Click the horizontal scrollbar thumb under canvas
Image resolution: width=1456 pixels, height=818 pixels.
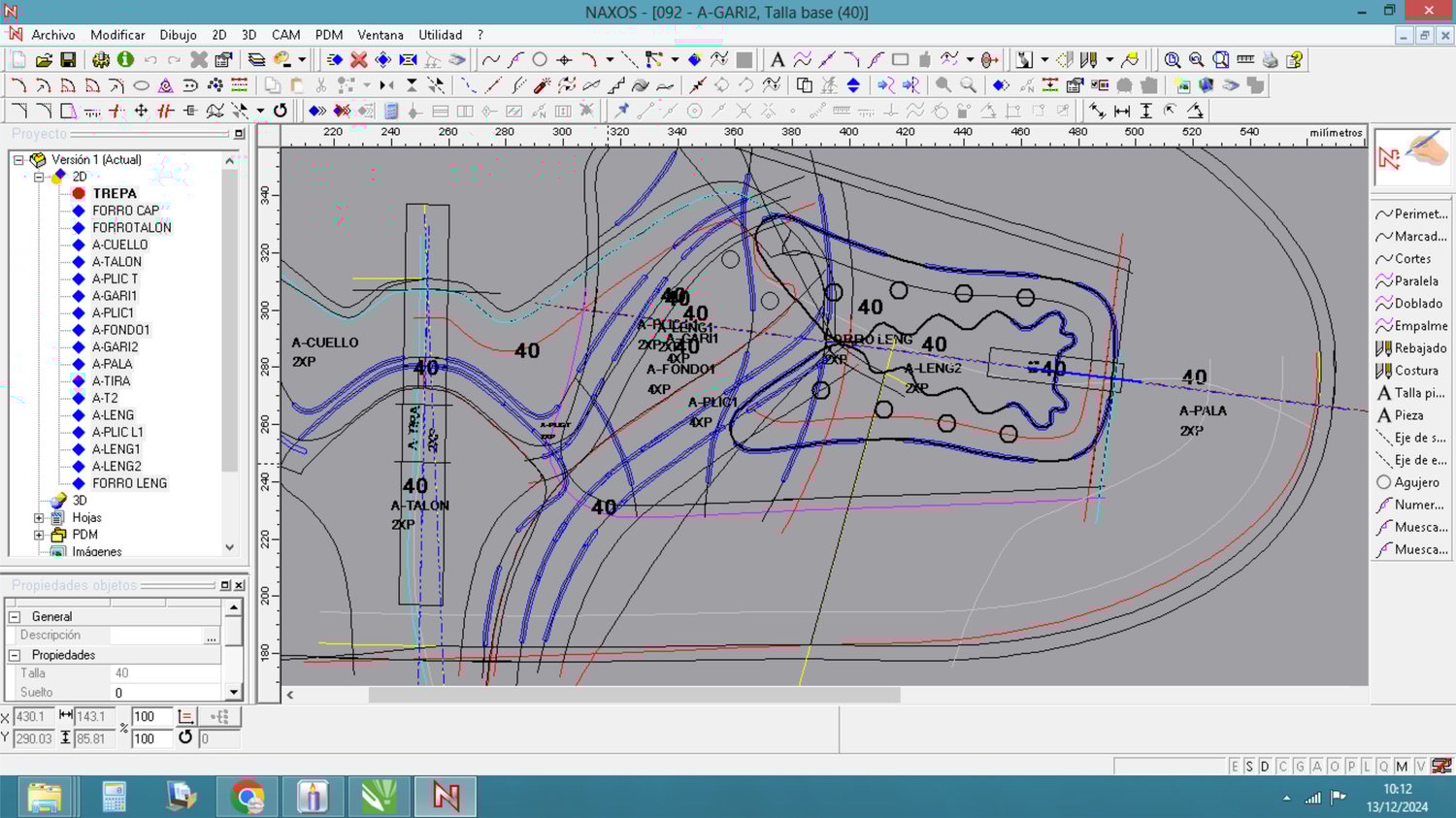[634, 695]
